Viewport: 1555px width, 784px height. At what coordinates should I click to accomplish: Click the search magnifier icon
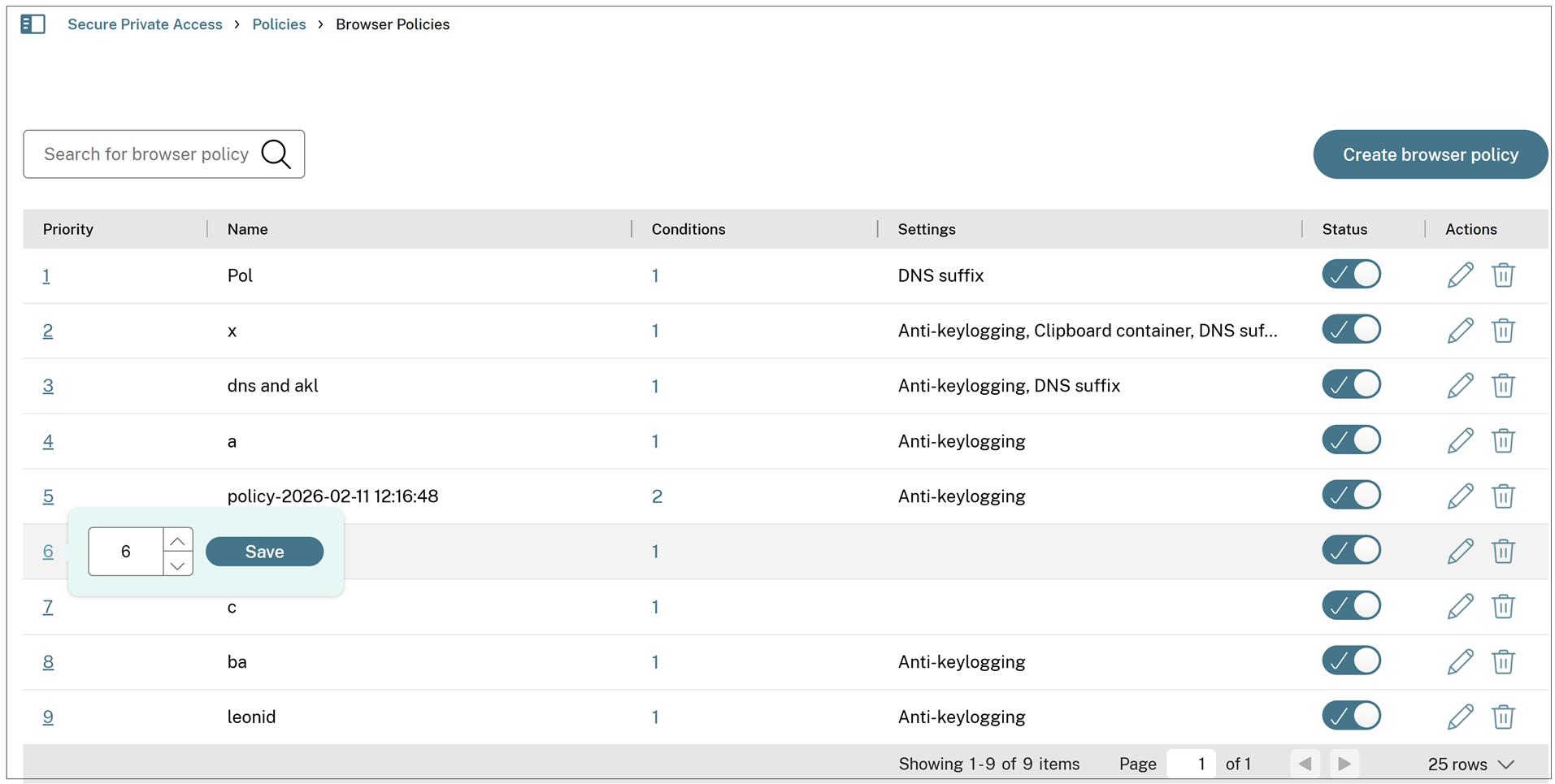tap(276, 154)
